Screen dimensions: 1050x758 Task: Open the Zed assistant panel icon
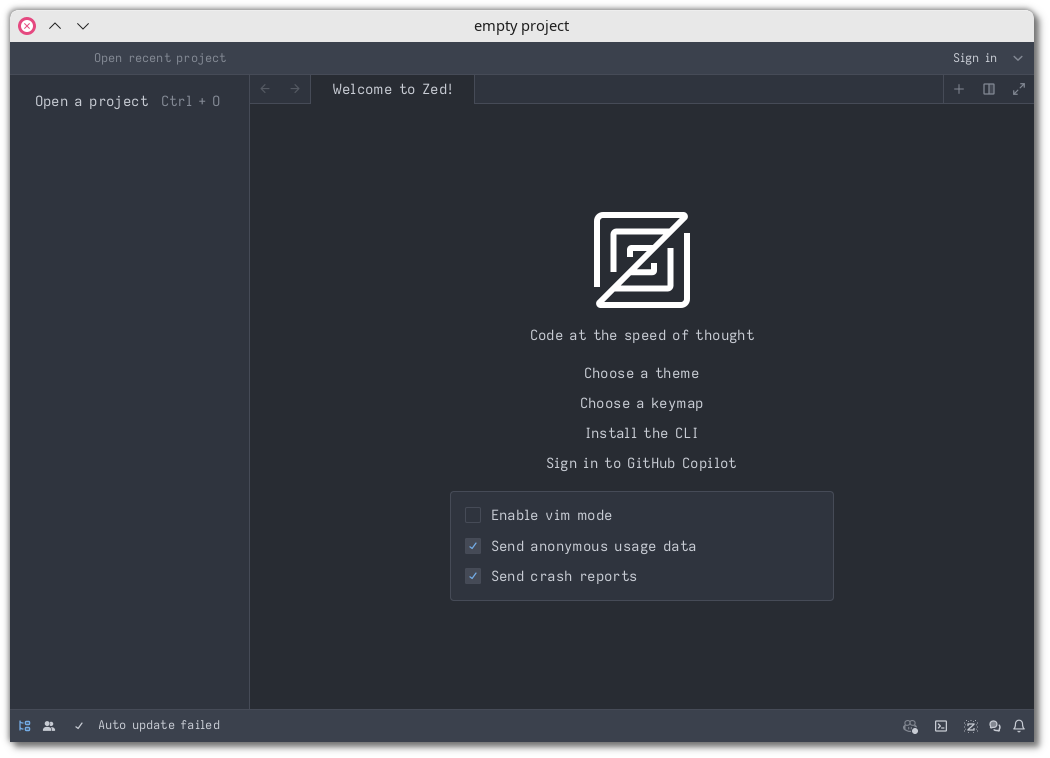click(970, 726)
